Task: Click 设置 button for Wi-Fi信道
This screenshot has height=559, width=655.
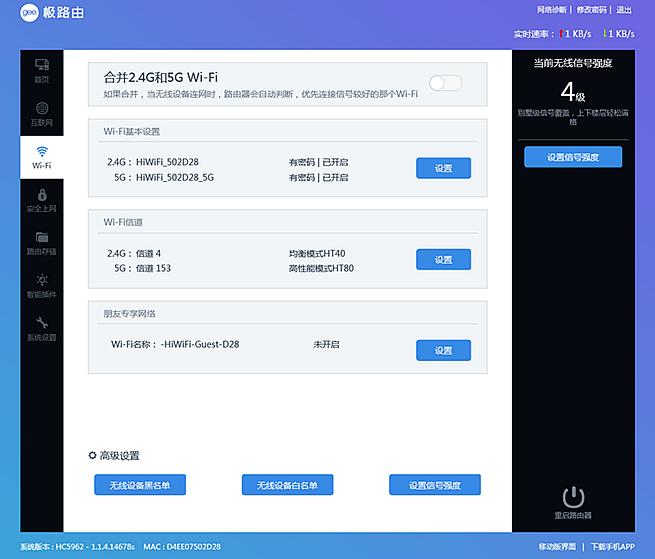Action: coord(443,259)
